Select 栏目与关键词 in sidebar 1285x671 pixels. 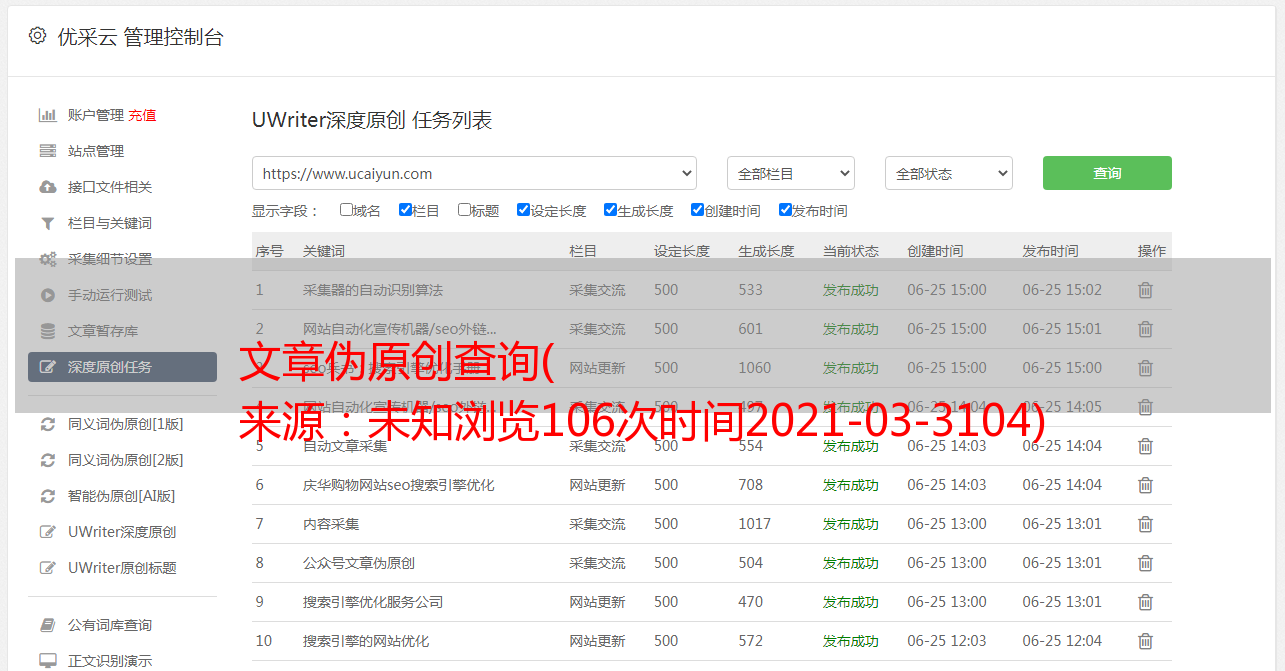(110, 223)
